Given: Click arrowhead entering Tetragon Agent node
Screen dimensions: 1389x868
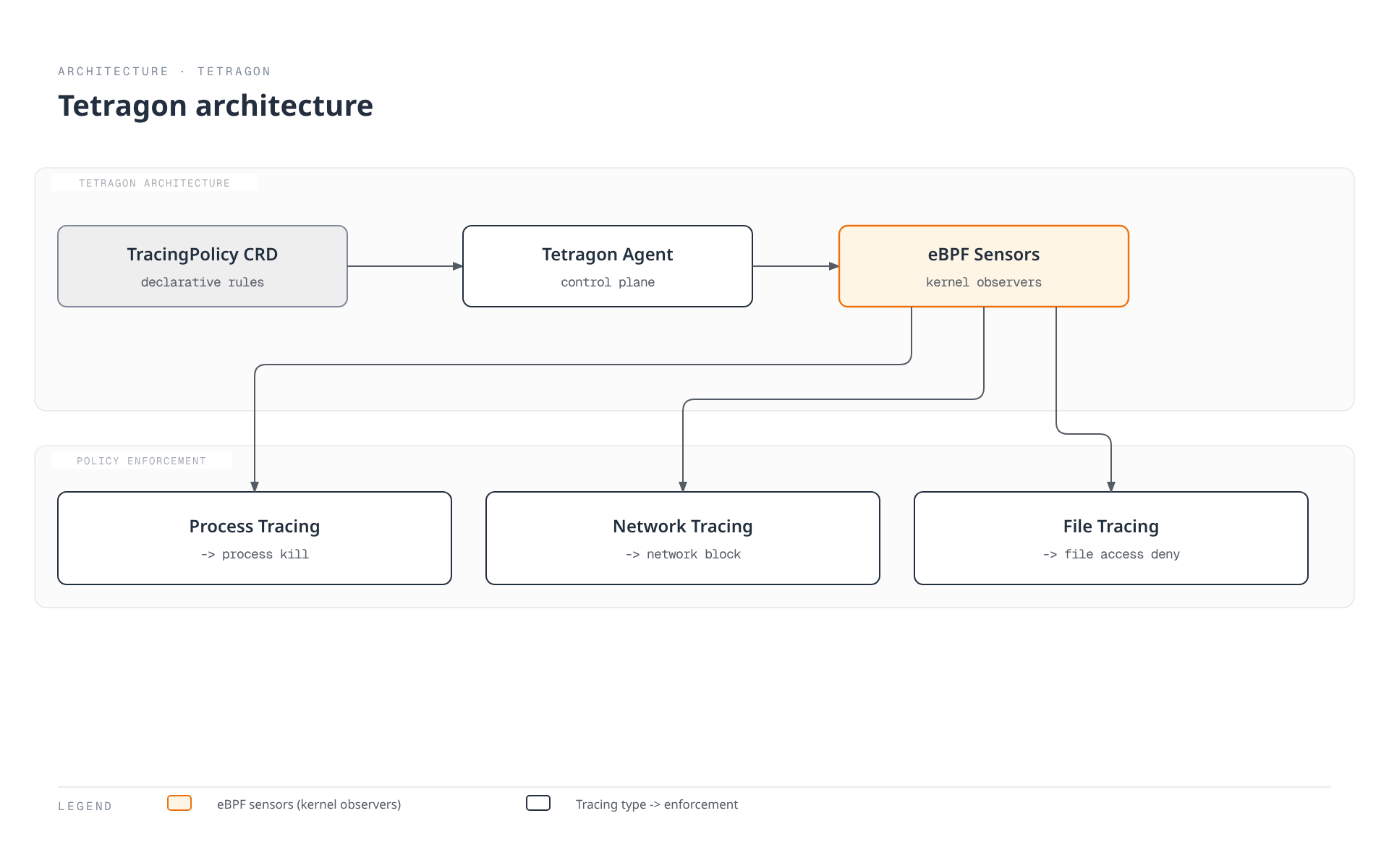Looking at the screenshot, I should click(x=457, y=266).
